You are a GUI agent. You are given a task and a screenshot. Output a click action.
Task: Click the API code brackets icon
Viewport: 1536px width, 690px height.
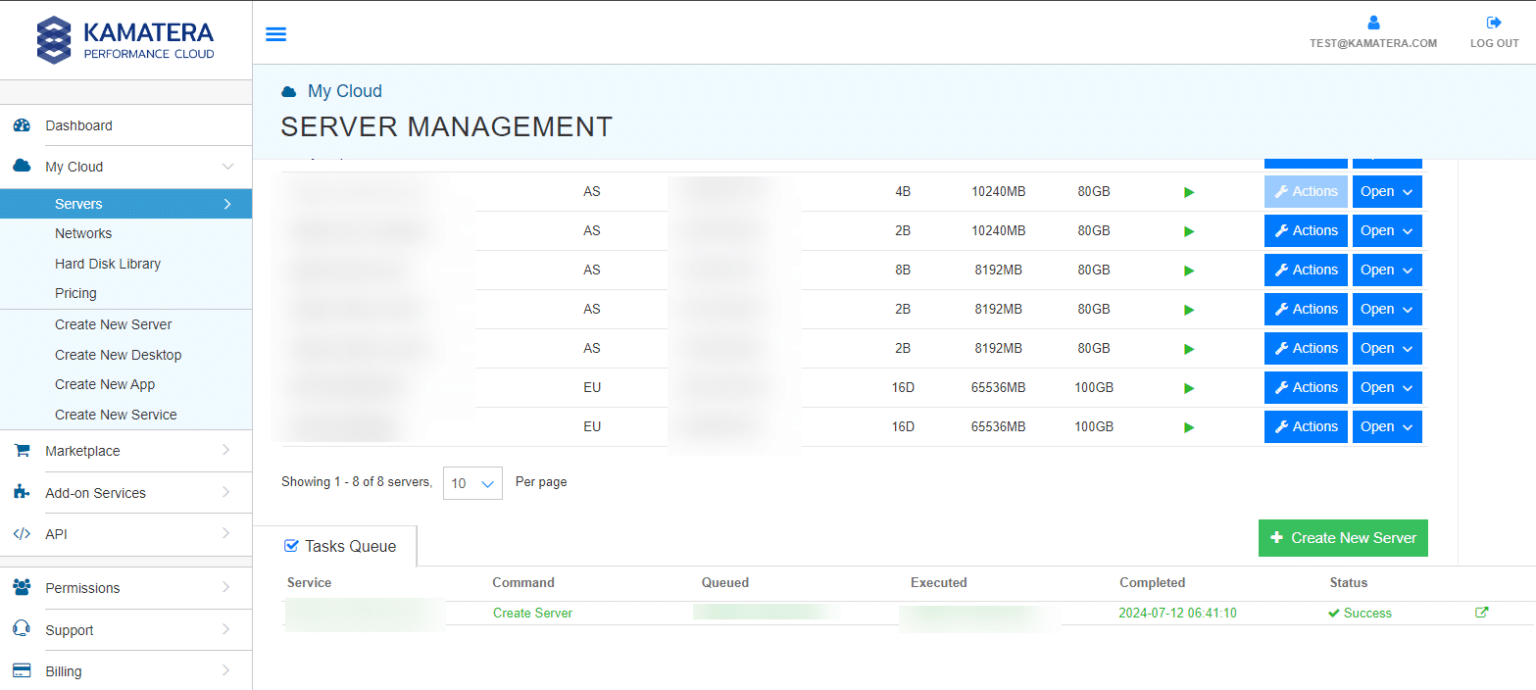pyautogui.click(x=21, y=533)
